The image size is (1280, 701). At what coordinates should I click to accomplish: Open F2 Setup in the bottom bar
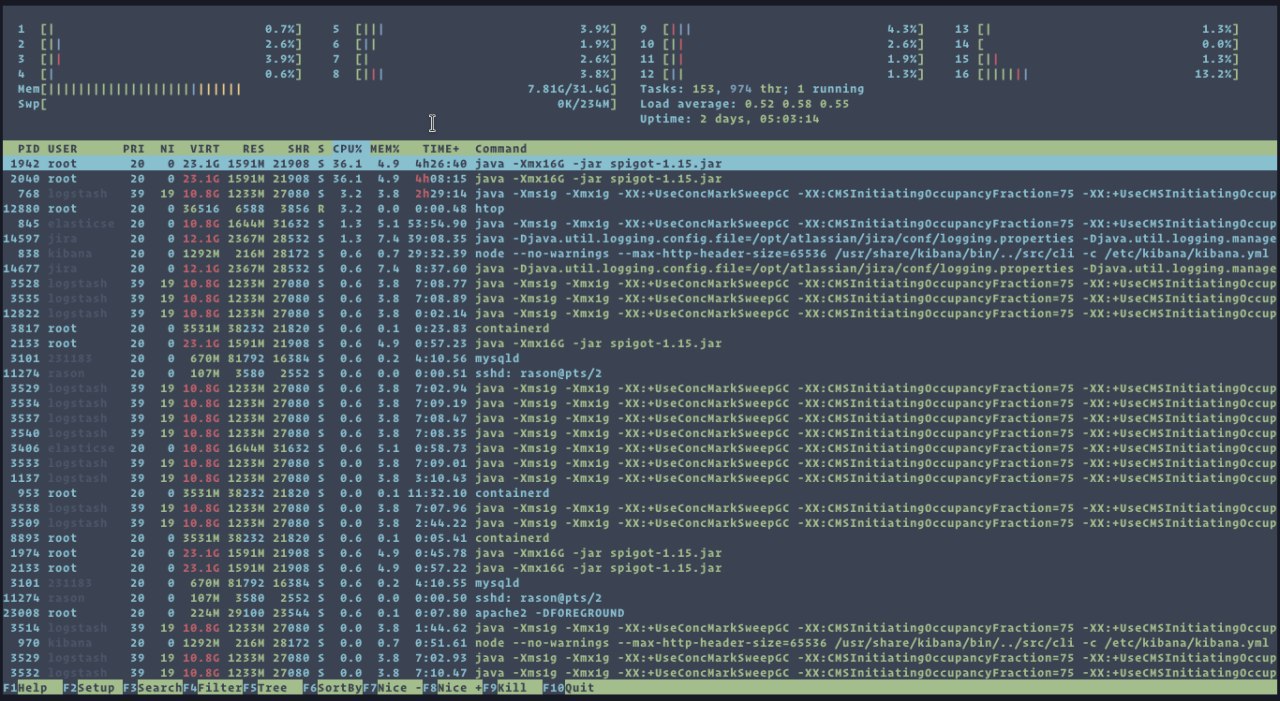pyautogui.click(x=88, y=688)
